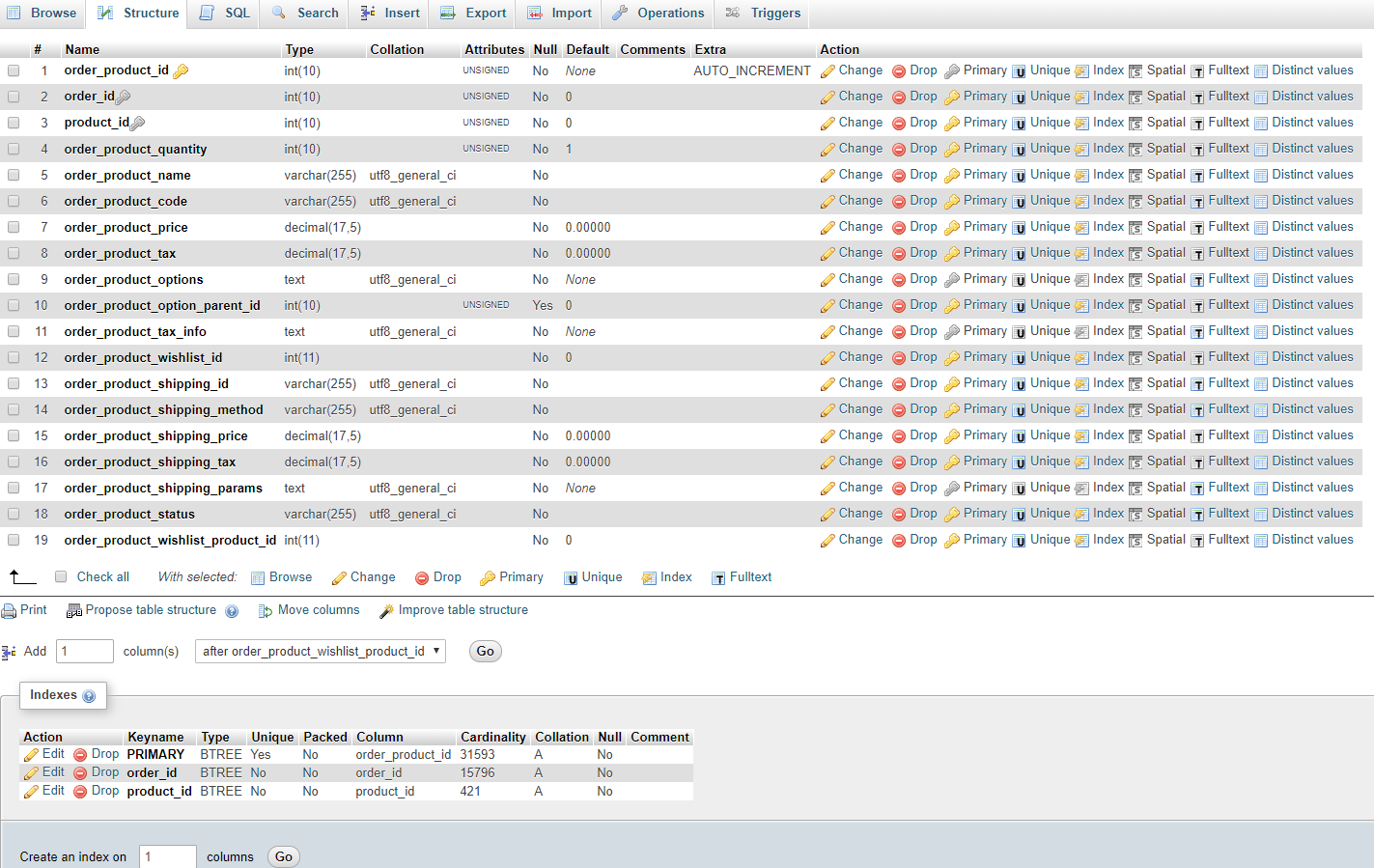
Task: Click the Primary key icon in product_id row
Action: 952,124
